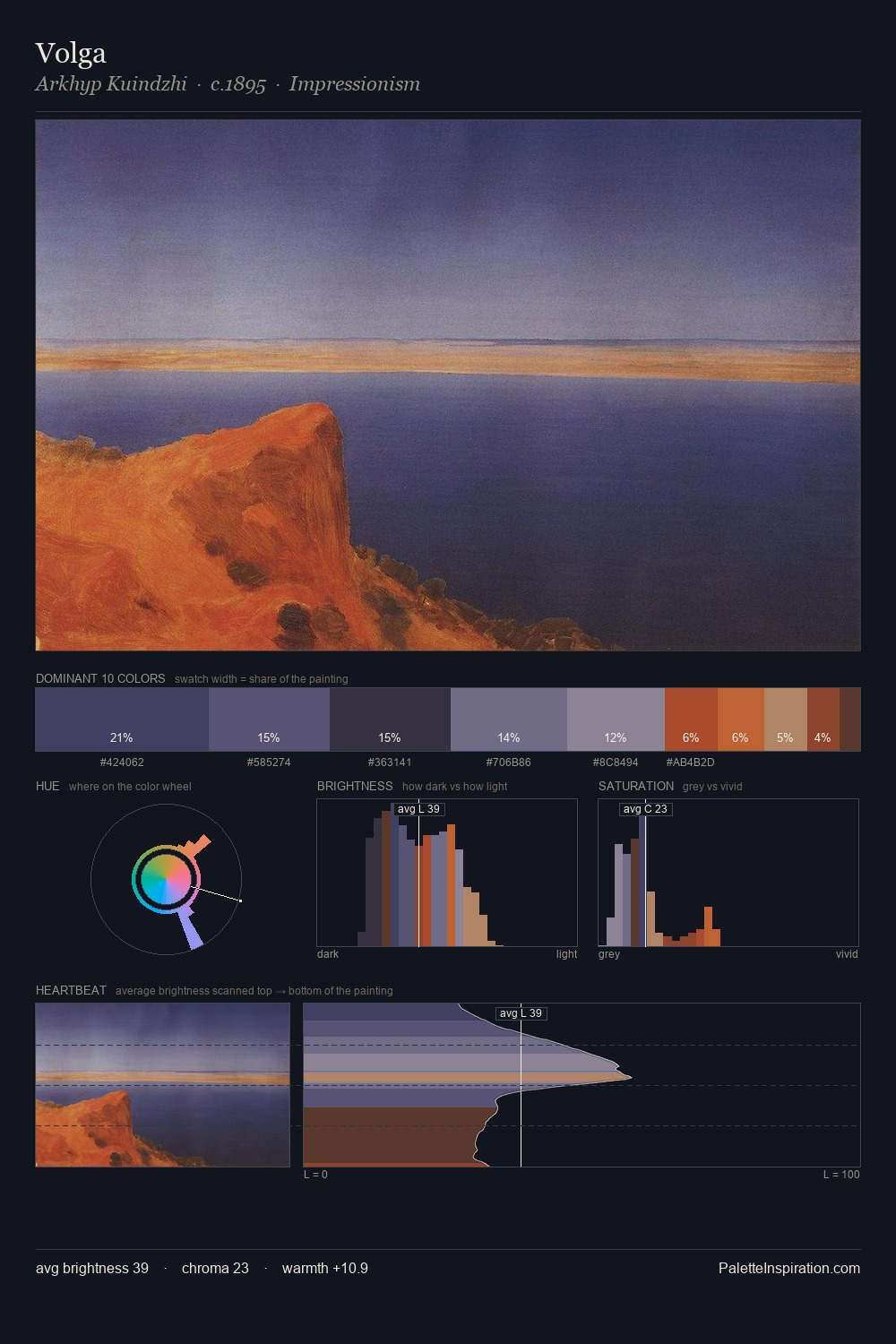Click the 'BRIGHTNESS' section heading
Screen dimensions: 896x1344
[355, 786]
